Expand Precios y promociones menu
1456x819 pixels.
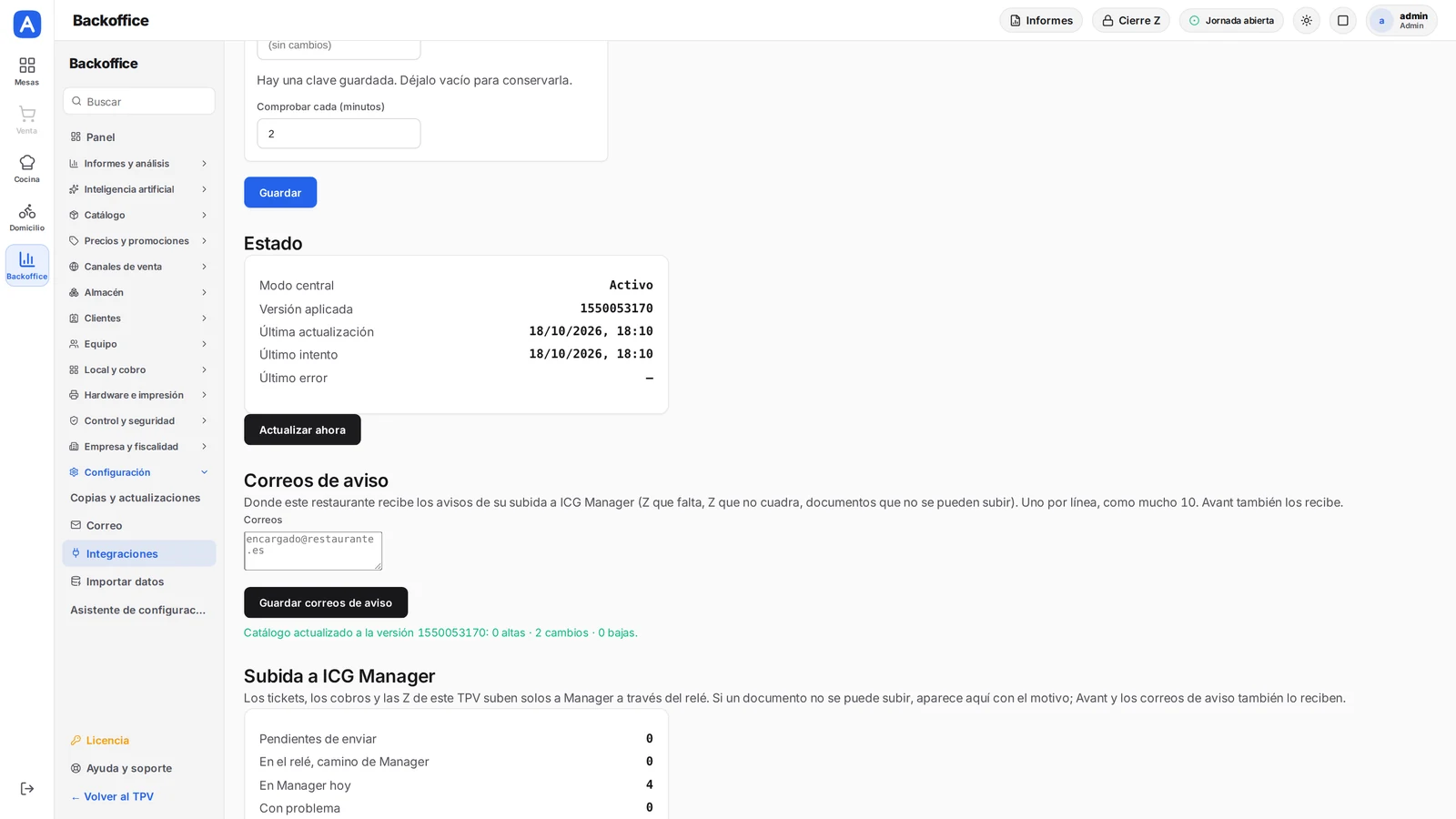coord(139,241)
